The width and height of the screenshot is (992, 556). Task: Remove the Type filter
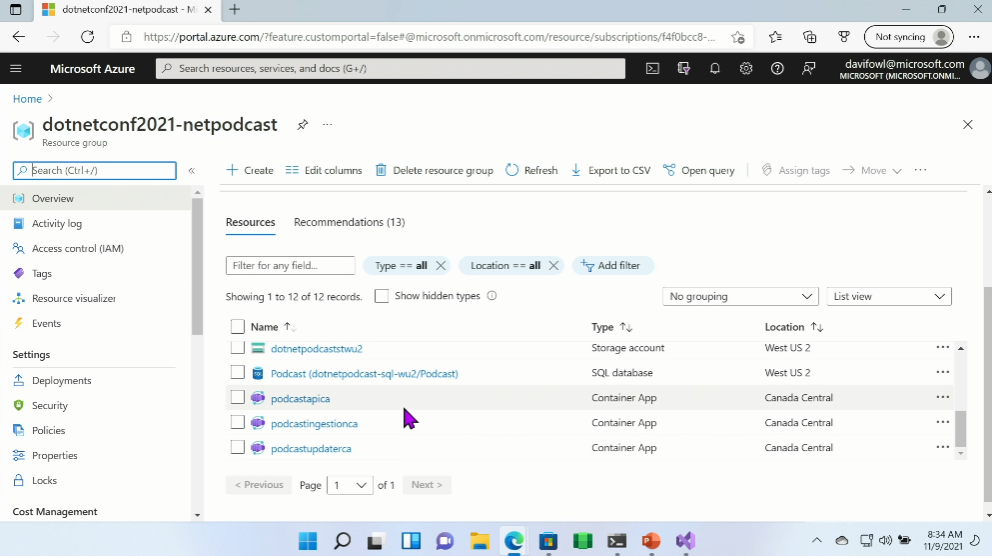point(441,266)
